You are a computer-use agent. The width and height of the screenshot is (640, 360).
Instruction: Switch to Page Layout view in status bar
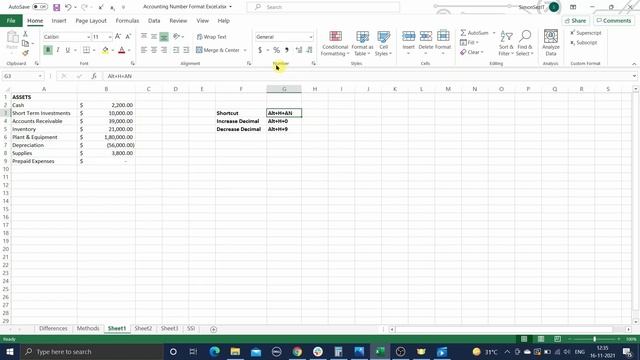540,339
